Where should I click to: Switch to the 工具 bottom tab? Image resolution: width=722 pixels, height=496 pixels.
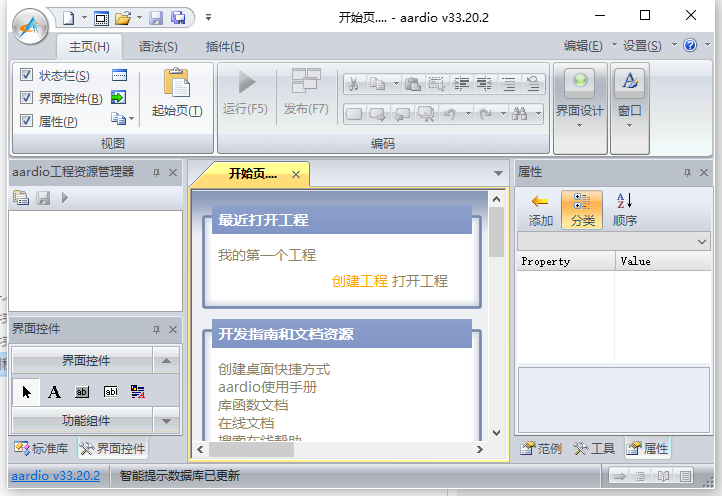(x=594, y=448)
